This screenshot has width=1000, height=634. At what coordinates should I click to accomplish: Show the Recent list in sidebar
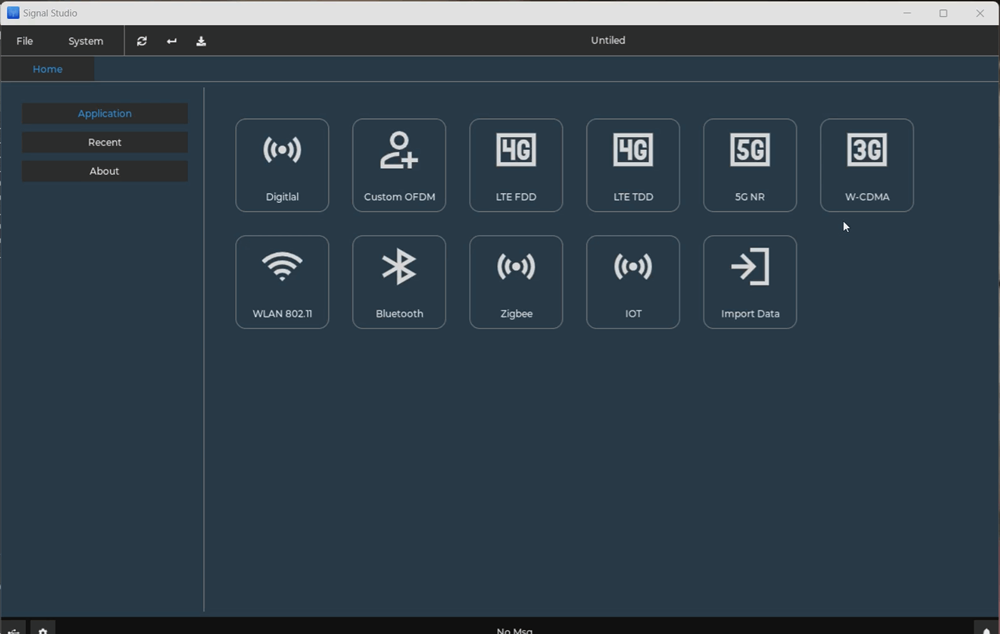tap(105, 142)
